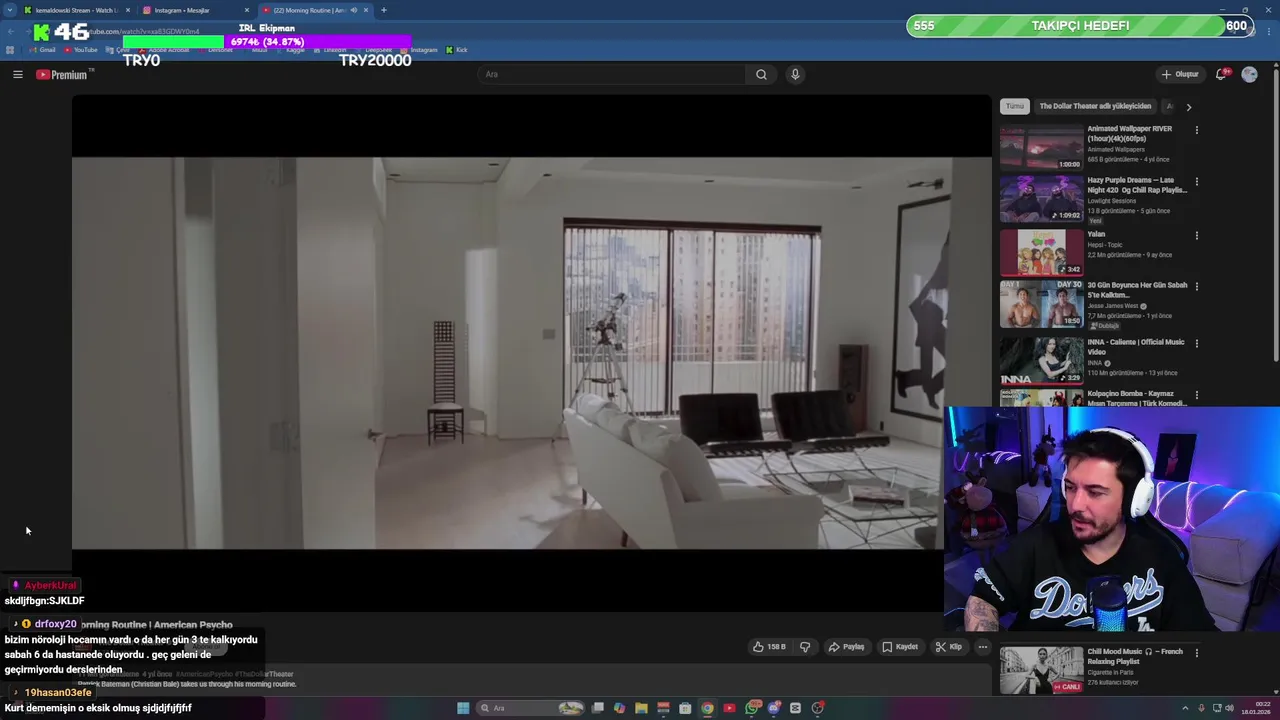Open options menu for Yalan video
Screen dimensions: 1280x720
point(1196,236)
